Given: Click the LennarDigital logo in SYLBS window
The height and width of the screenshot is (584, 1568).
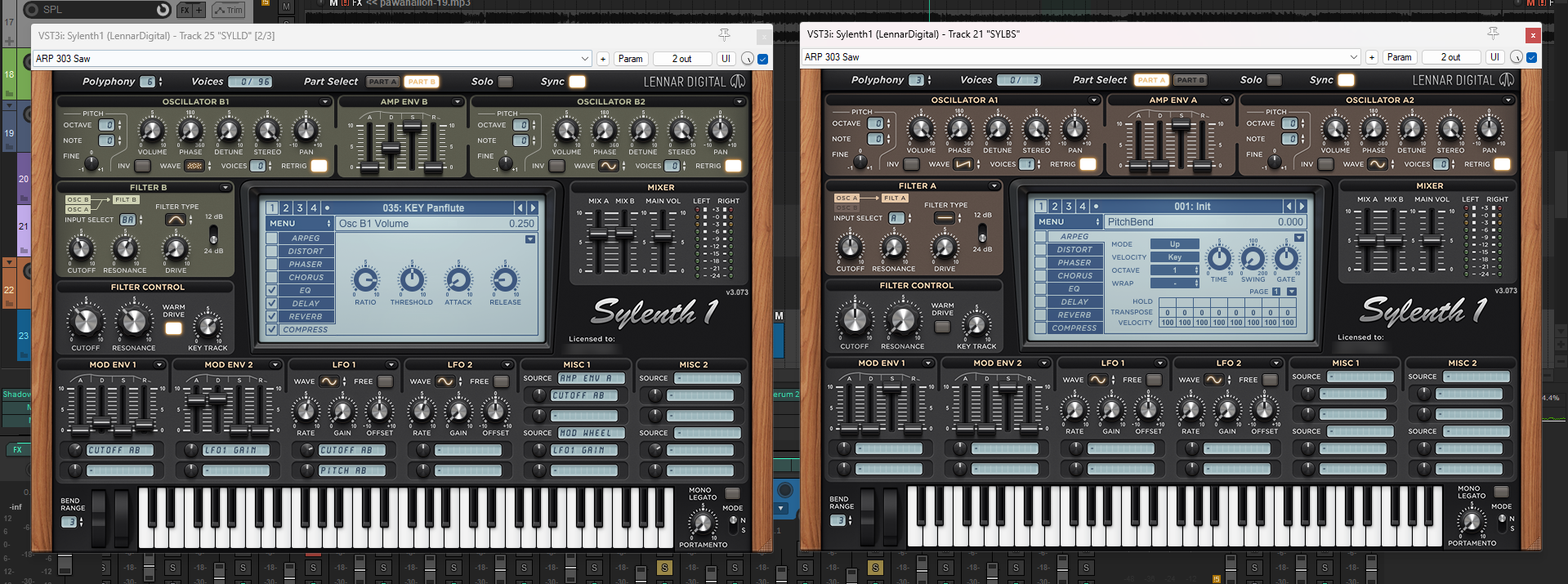Looking at the screenshot, I should pos(1463,80).
